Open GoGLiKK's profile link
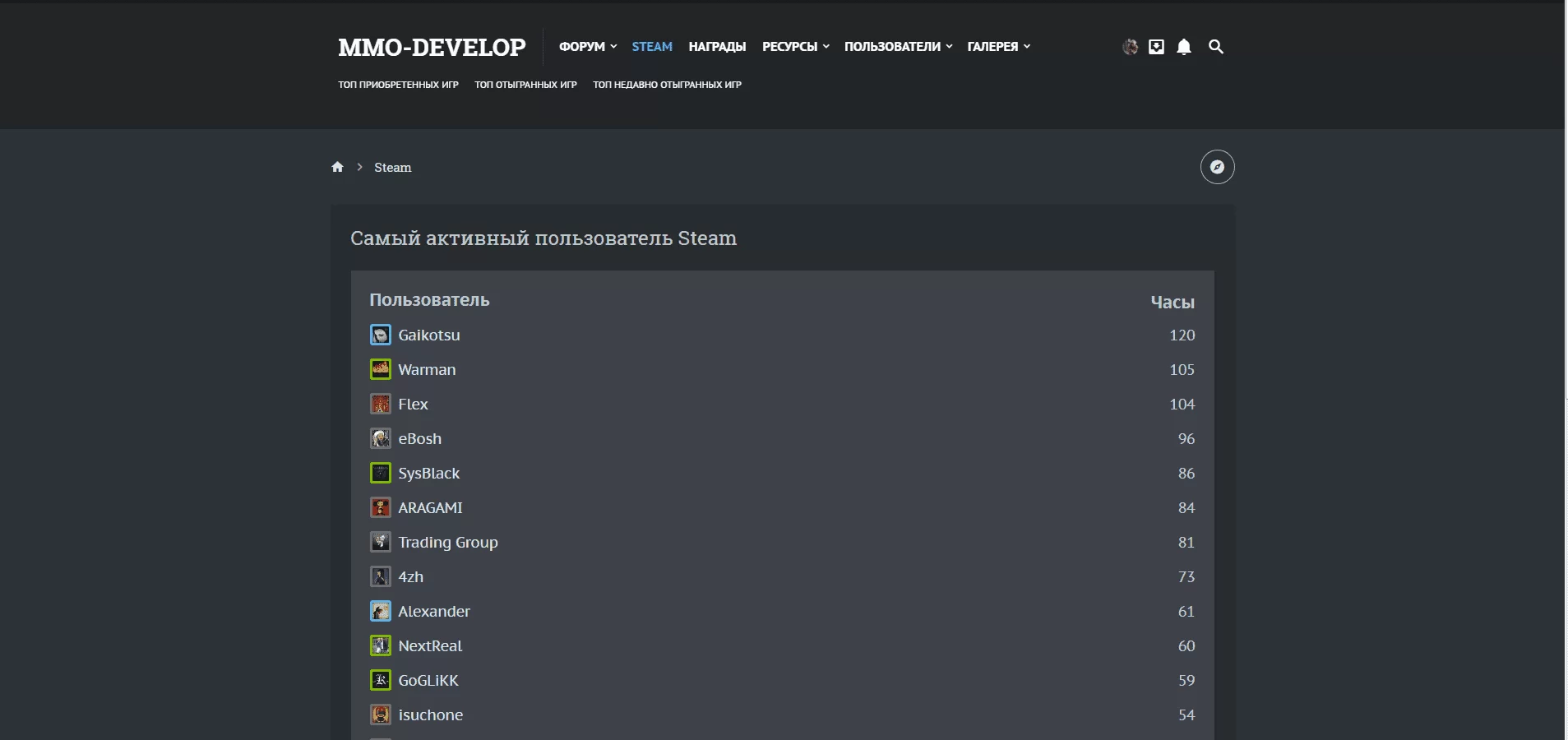1568x740 pixels. tap(428, 680)
